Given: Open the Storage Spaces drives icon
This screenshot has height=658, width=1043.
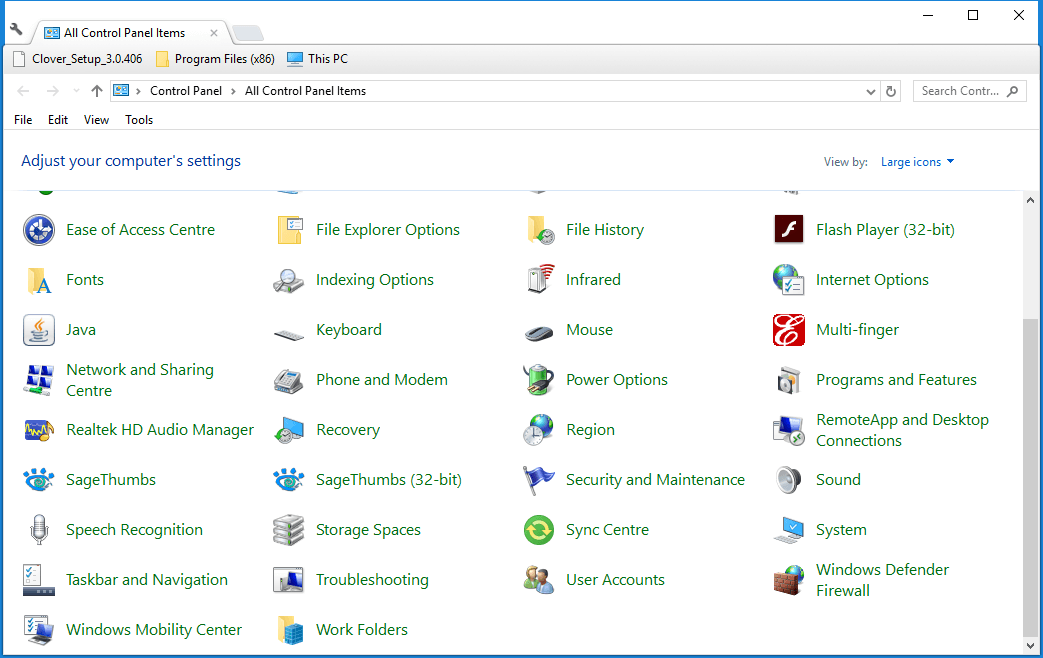Looking at the screenshot, I should tap(289, 530).
